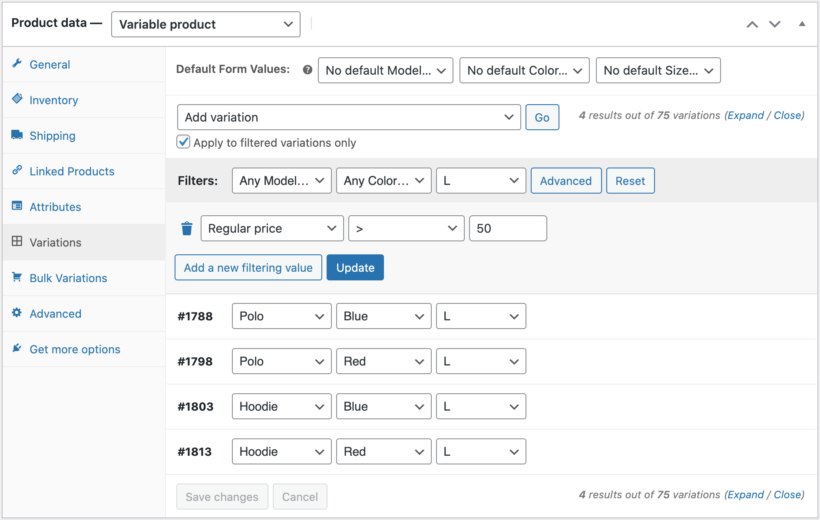Collapse the Product data panel triangle

[x=801, y=23]
